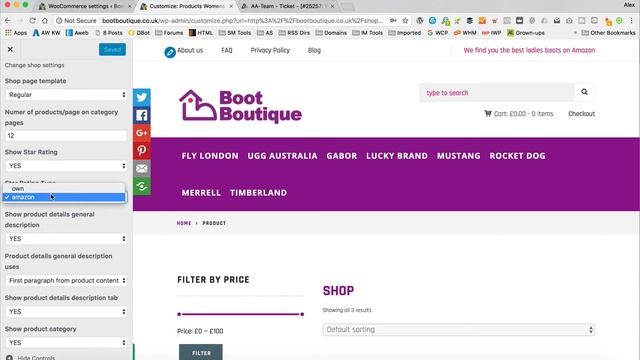640x360 pixels.
Task: Open the SM Tools bookmark folder
Action: pos(234,33)
